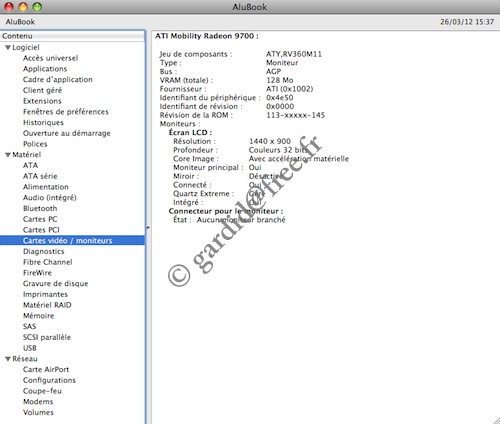Click the Contenu column header
500x424 pixels.
tap(72, 36)
